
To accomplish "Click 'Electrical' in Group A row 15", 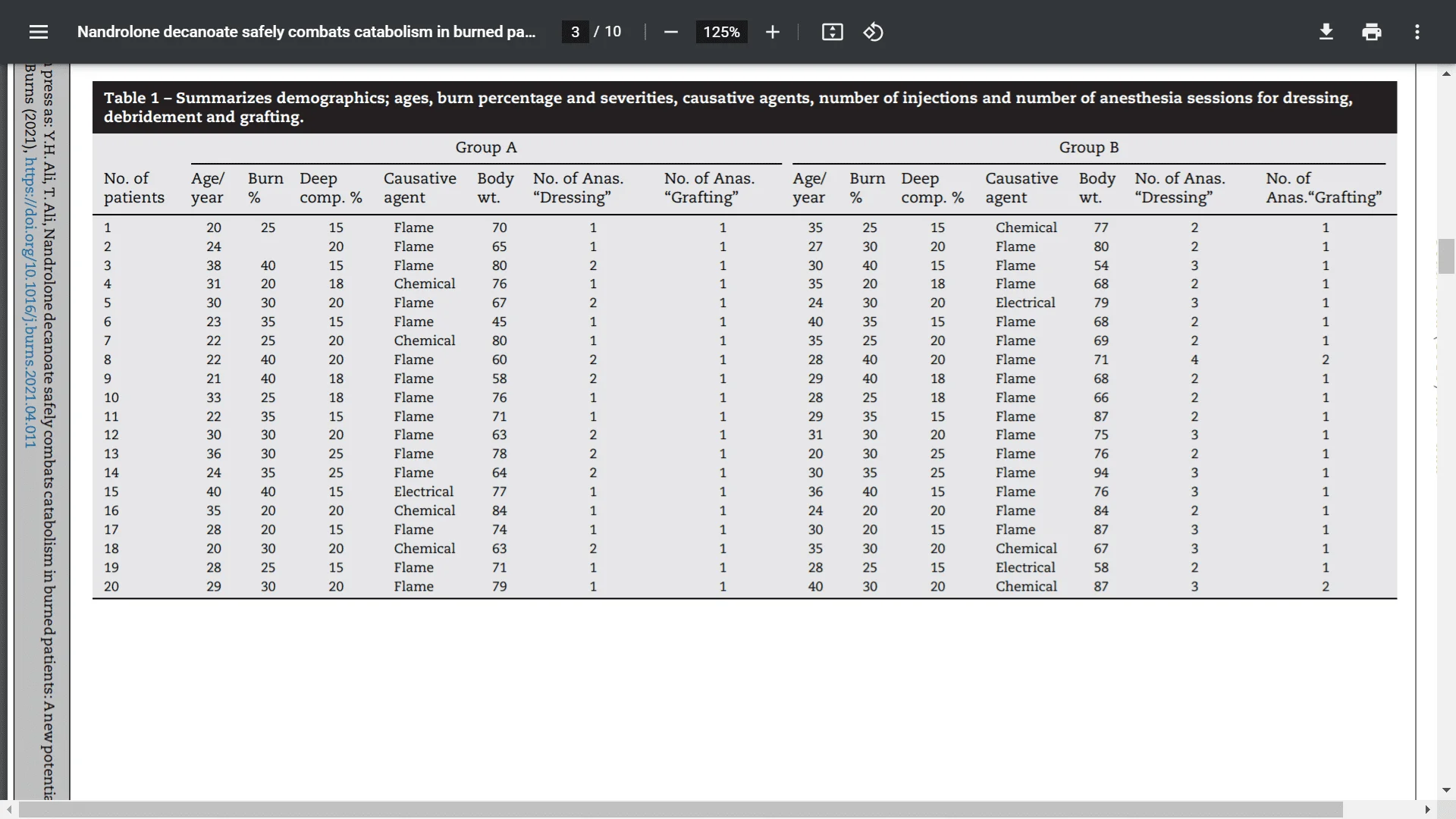I will (x=423, y=491).
